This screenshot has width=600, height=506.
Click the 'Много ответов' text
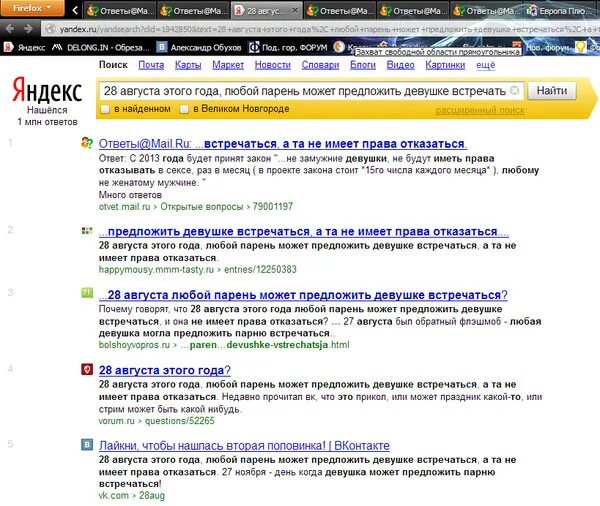(x=130, y=195)
